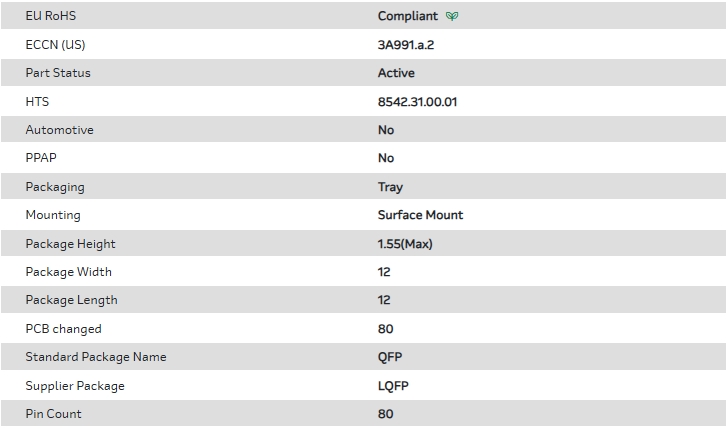
Task: Select the QFP standard package name value
Action: point(390,357)
